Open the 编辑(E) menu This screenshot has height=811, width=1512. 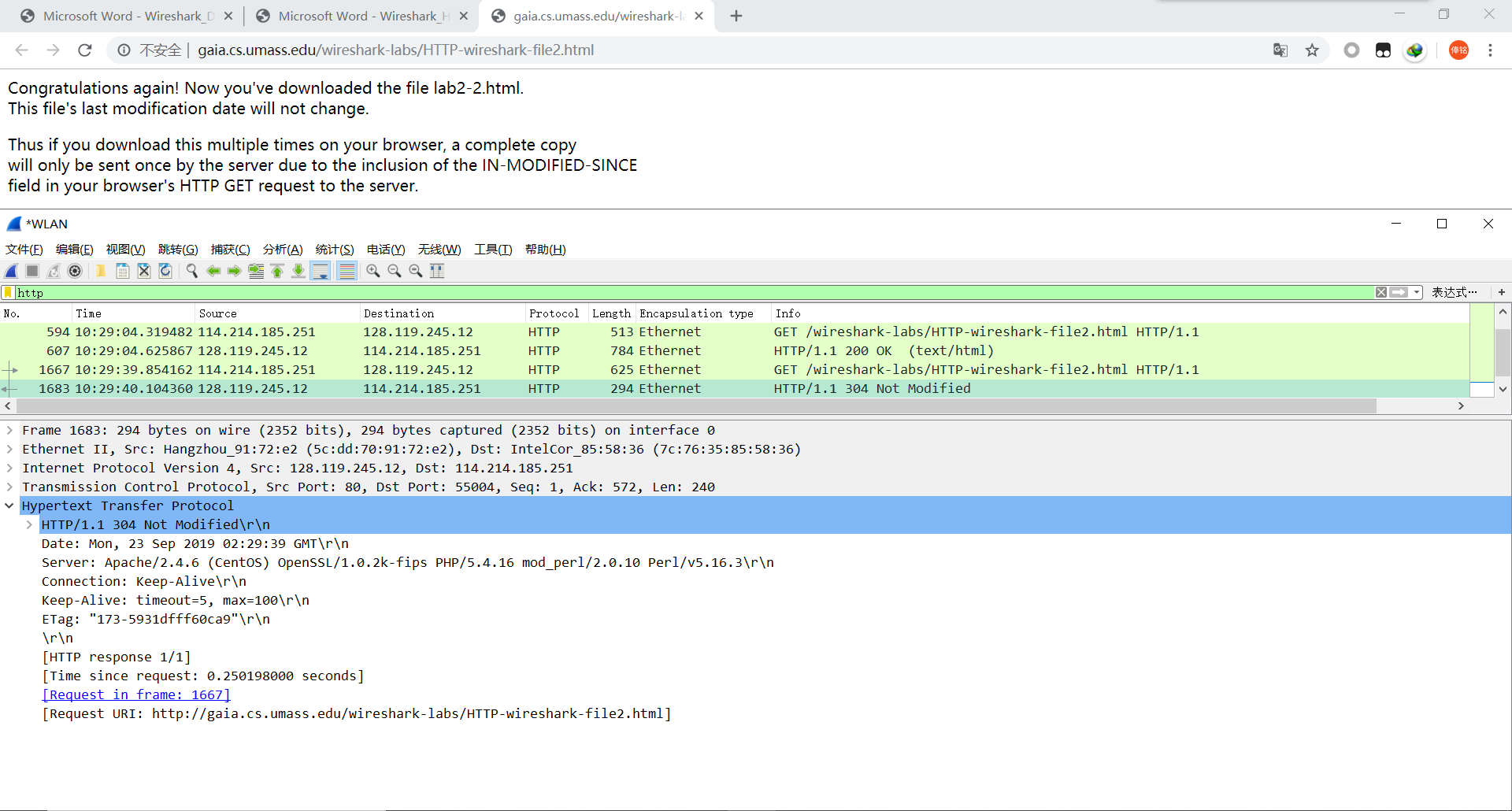(75, 250)
